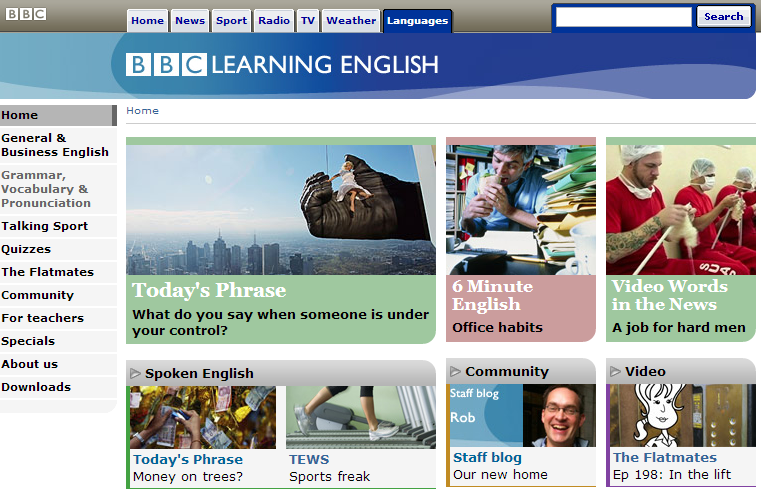
Task: Click in the search text field
Action: point(623,17)
